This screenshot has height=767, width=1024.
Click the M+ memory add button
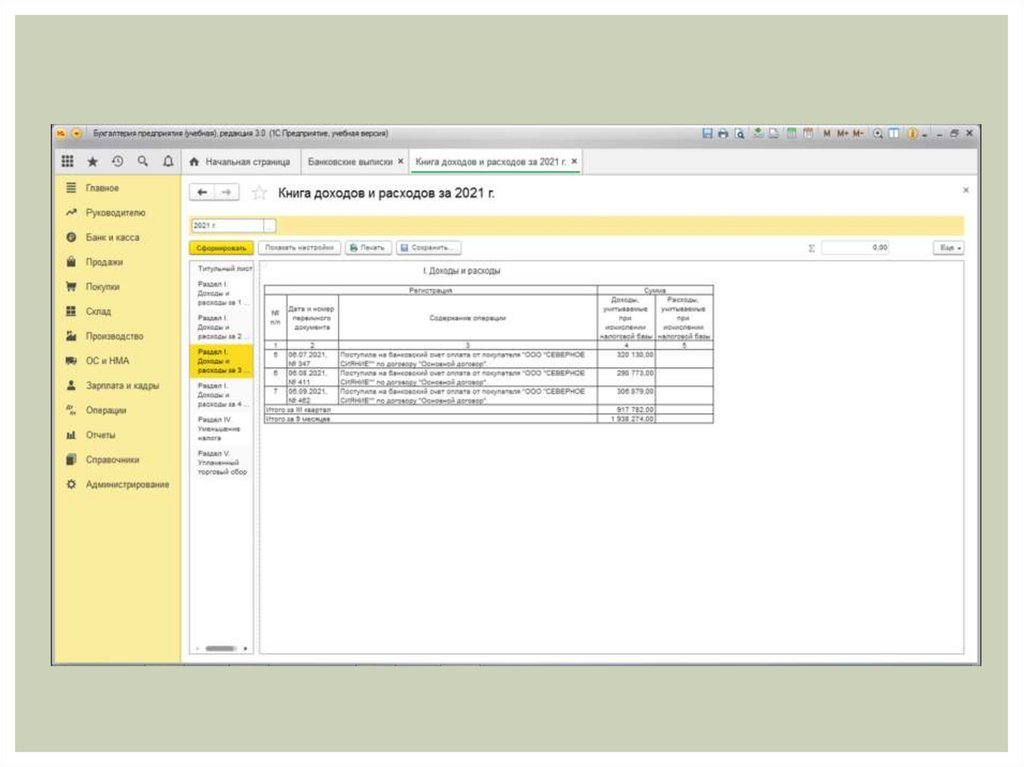pos(843,133)
